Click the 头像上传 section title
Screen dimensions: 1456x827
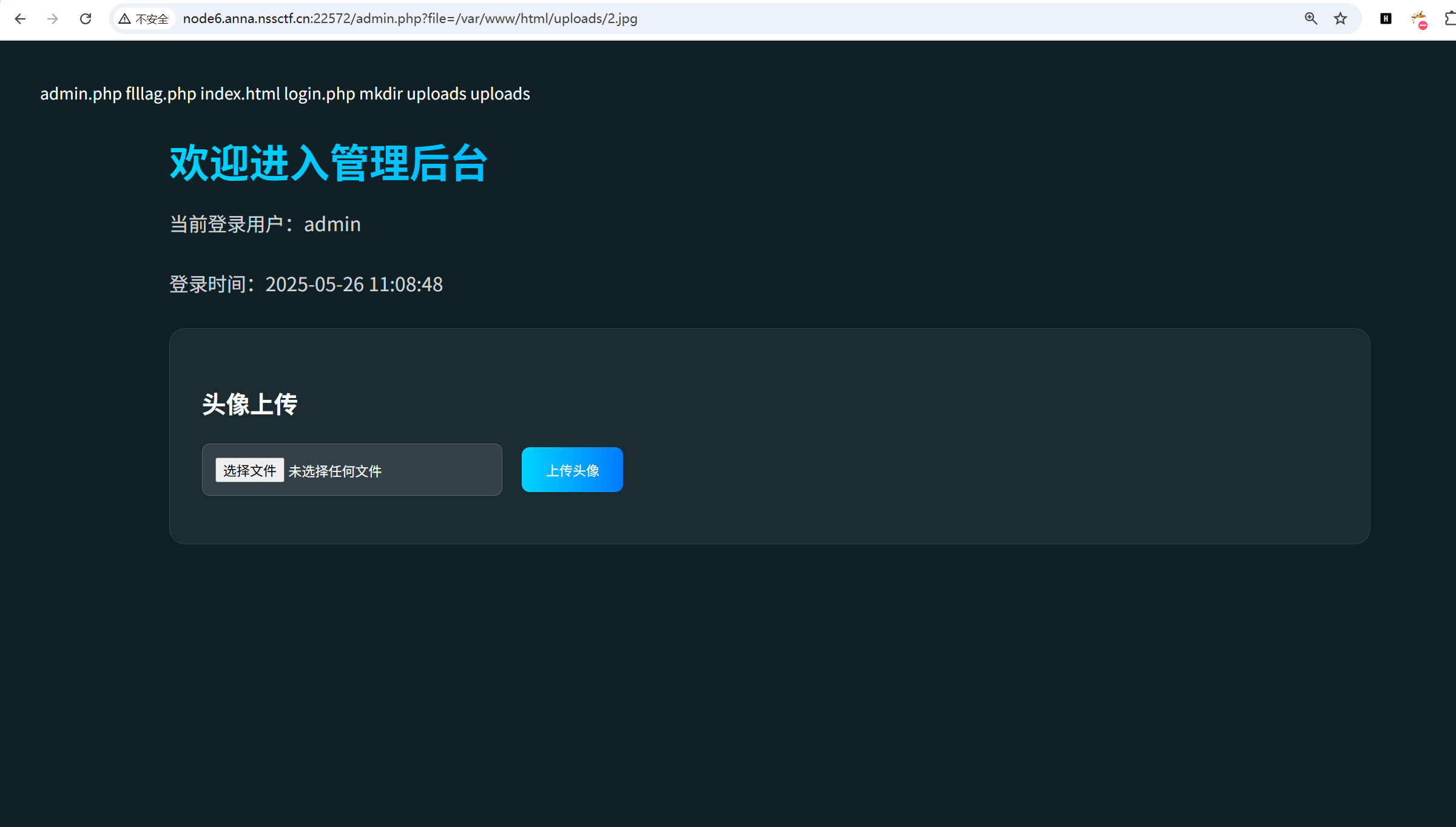pos(249,404)
